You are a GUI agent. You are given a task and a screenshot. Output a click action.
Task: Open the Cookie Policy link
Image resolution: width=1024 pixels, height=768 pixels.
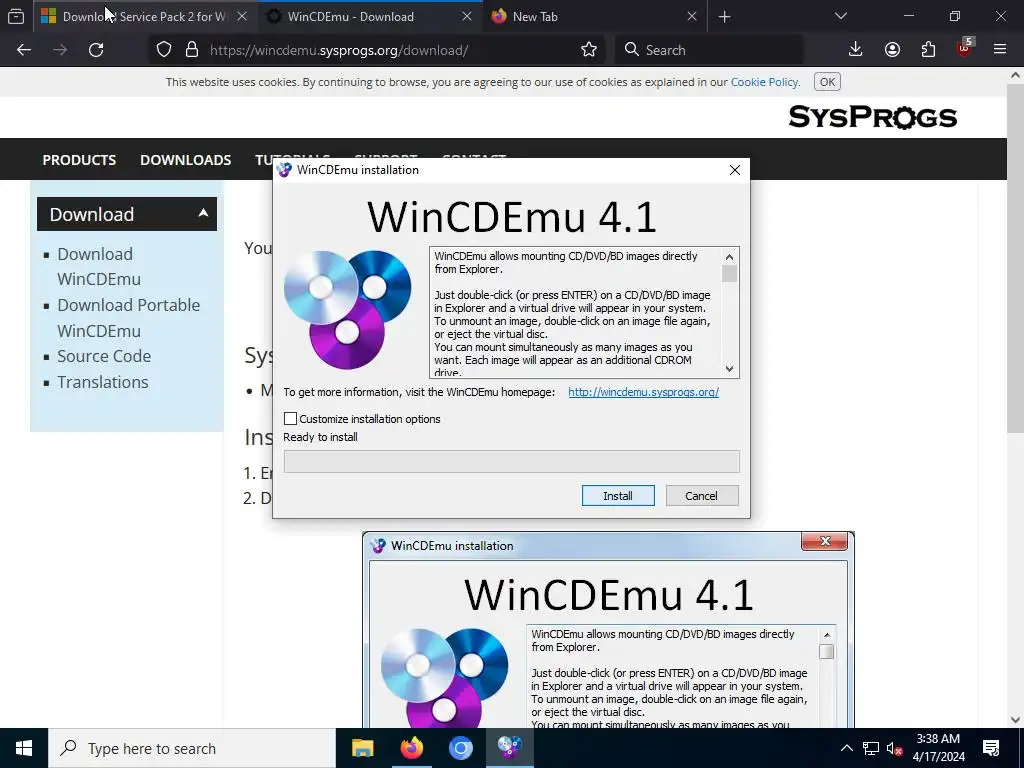point(764,82)
